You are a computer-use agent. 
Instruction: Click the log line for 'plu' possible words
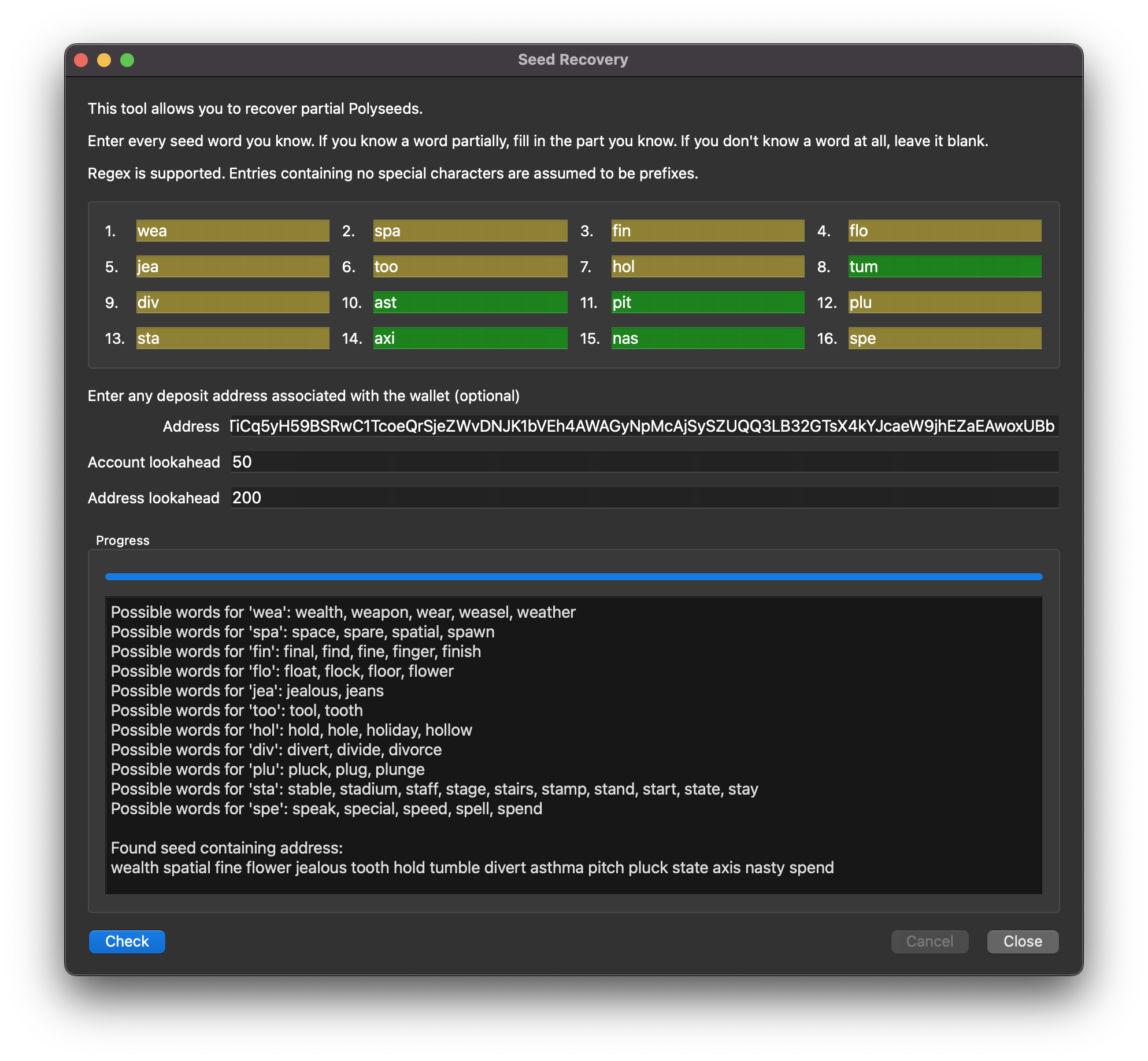[268, 769]
